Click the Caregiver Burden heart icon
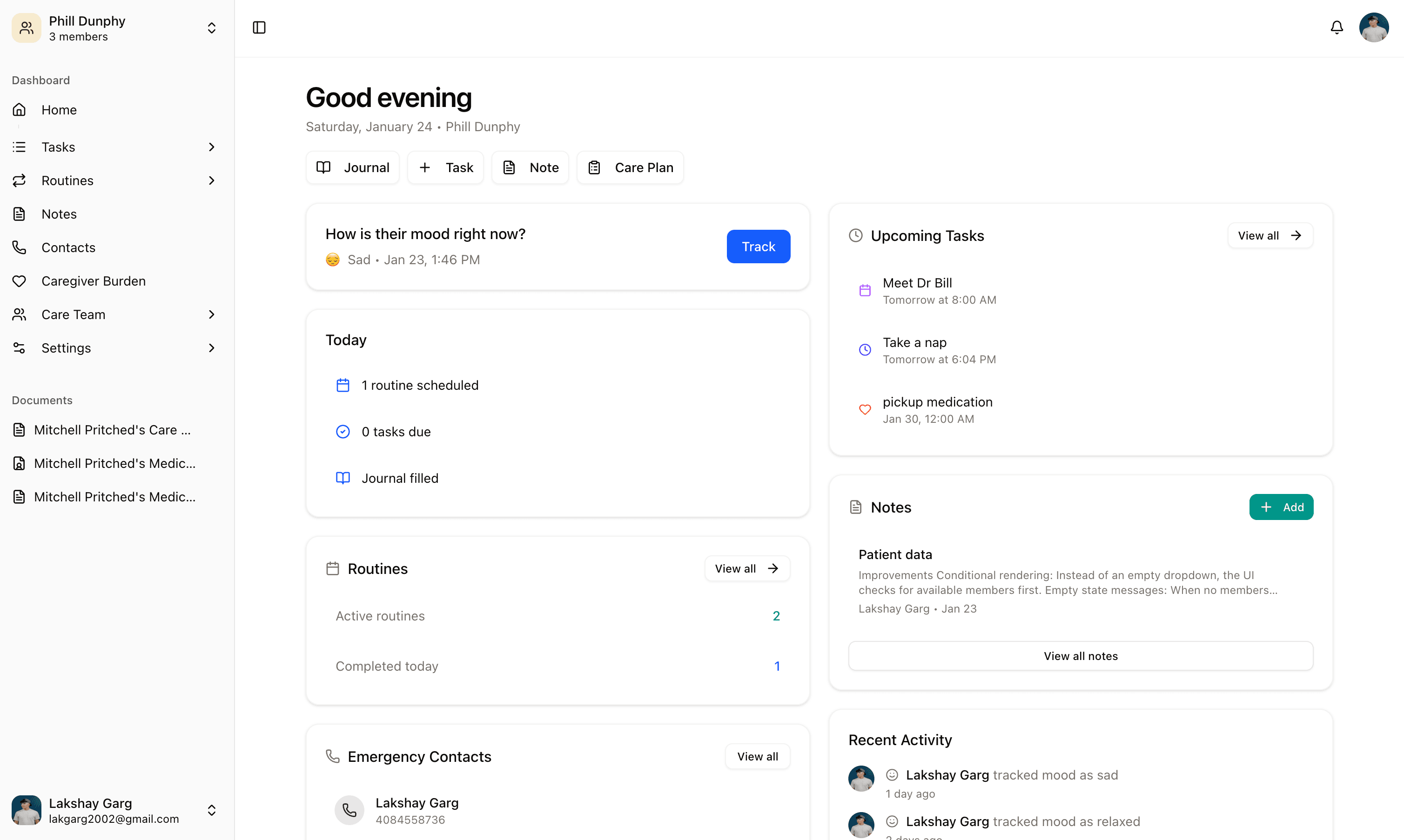 [19, 281]
